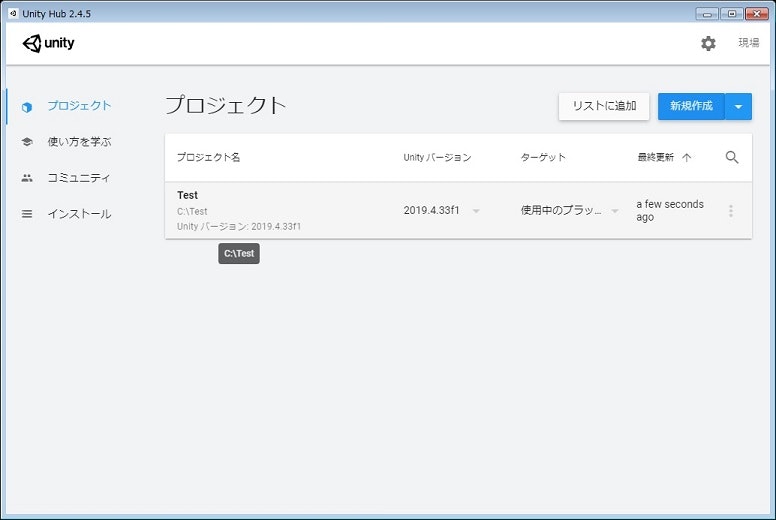Close the Unity Hub window
The height and width of the screenshot is (520, 776).
pos(757,14)
